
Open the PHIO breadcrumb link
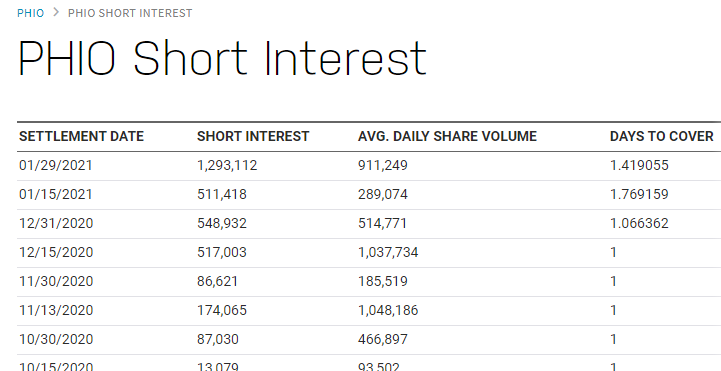(30, 13)
